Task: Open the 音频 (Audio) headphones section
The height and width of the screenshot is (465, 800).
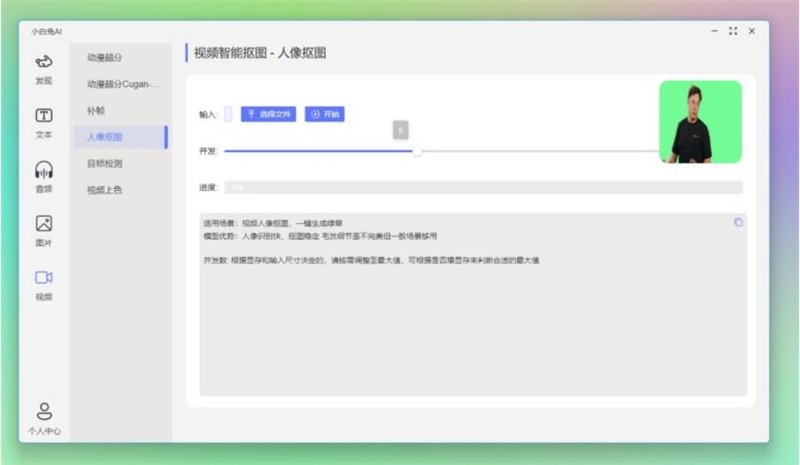Action: pos(44,177)
